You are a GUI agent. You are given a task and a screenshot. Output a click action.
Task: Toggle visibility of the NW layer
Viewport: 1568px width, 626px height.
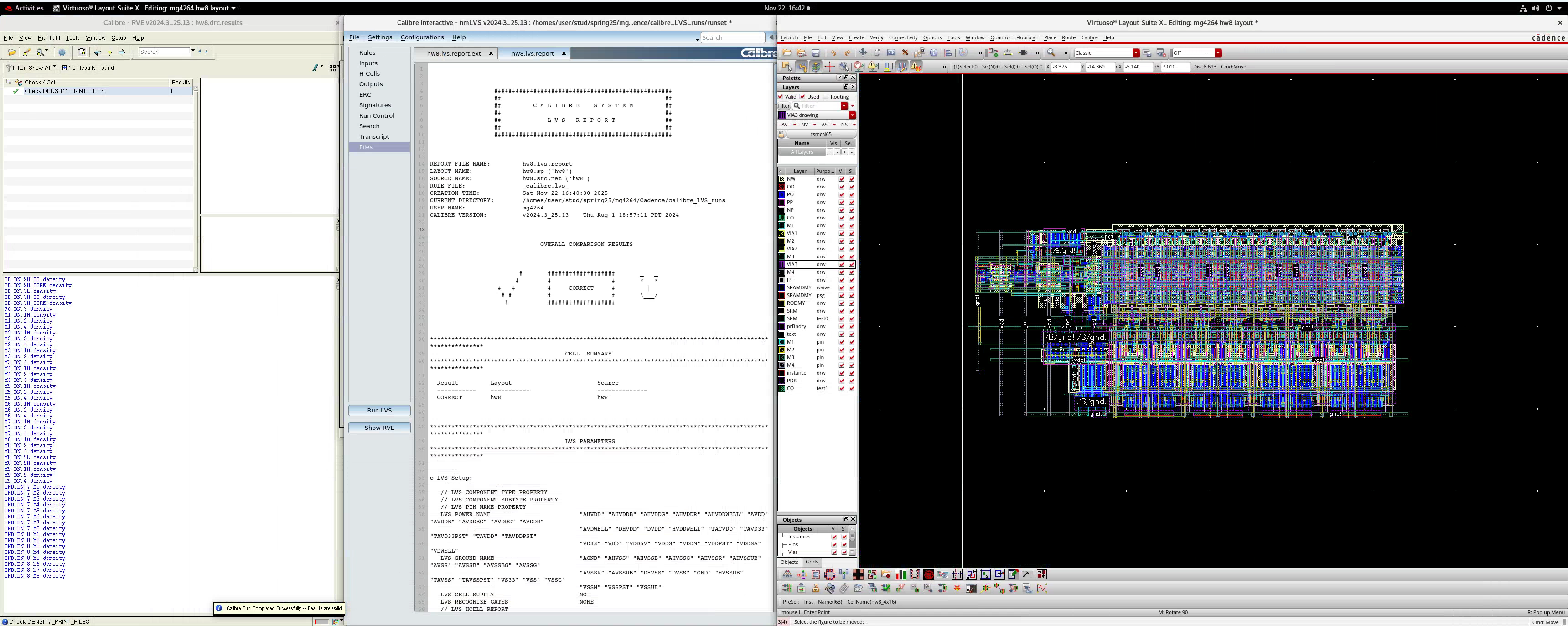(x=841, y=179)
